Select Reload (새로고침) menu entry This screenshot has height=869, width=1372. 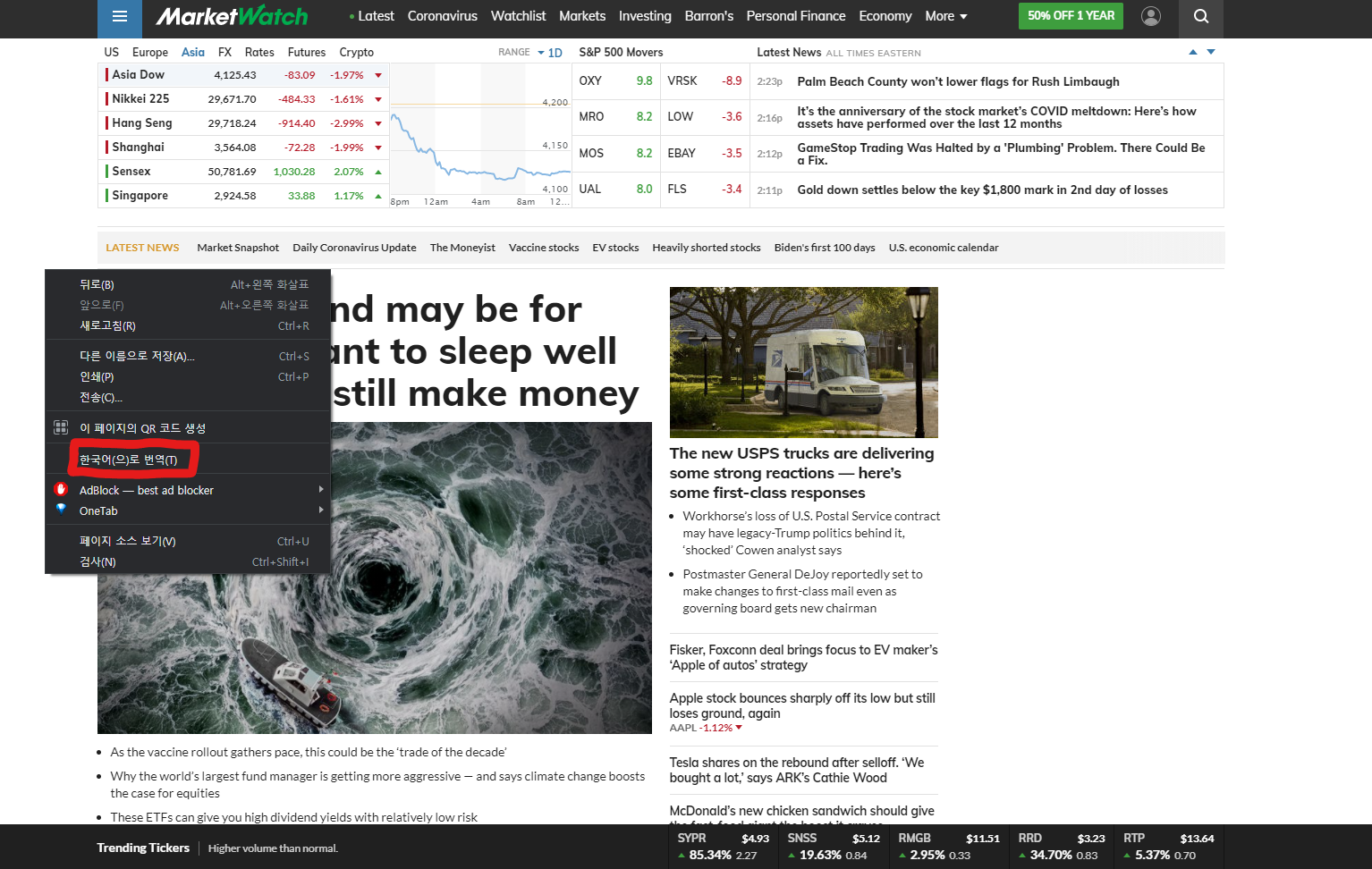188,325
